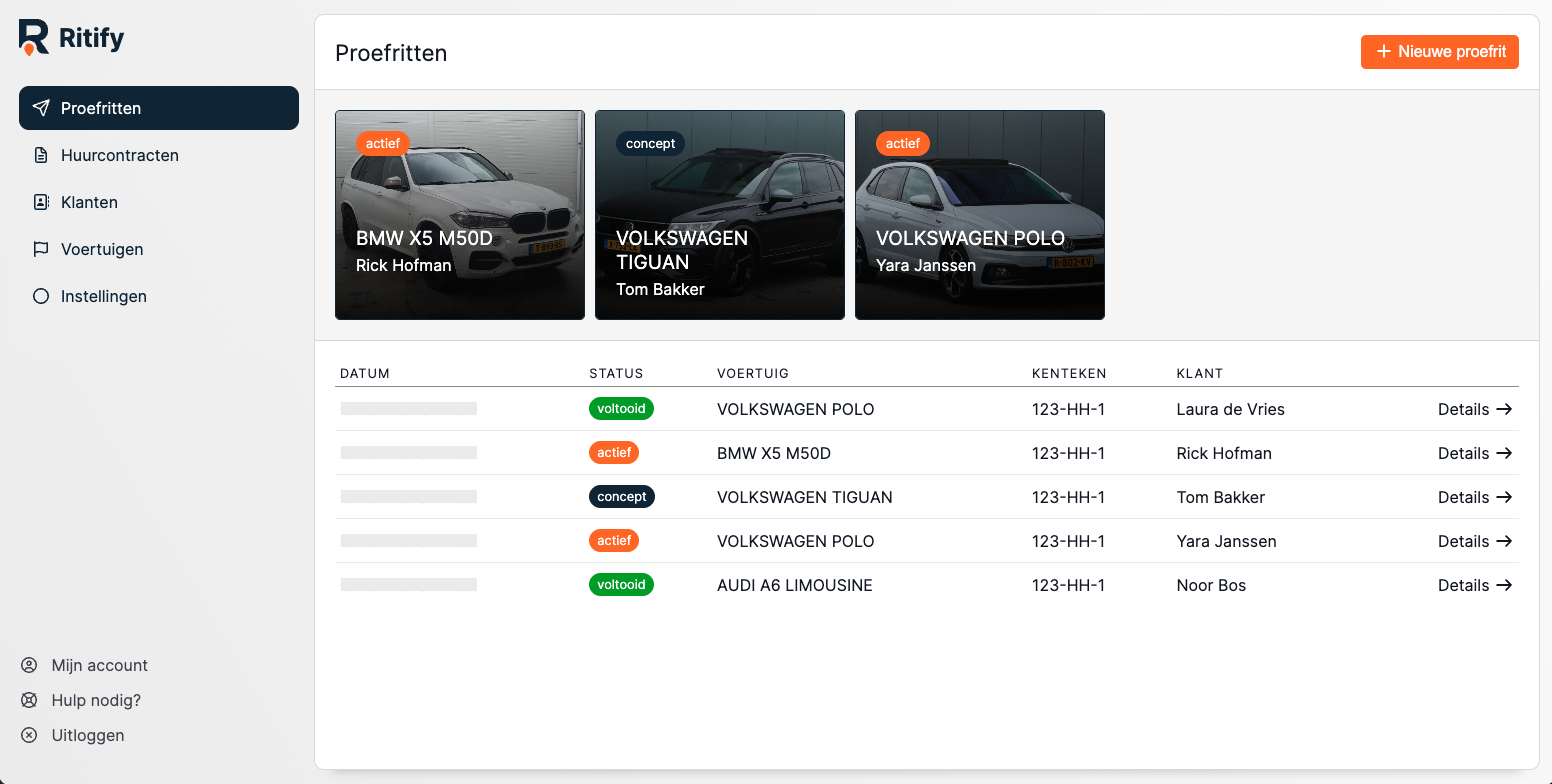Open the Proefritten menu item

(x=159, y=108)
